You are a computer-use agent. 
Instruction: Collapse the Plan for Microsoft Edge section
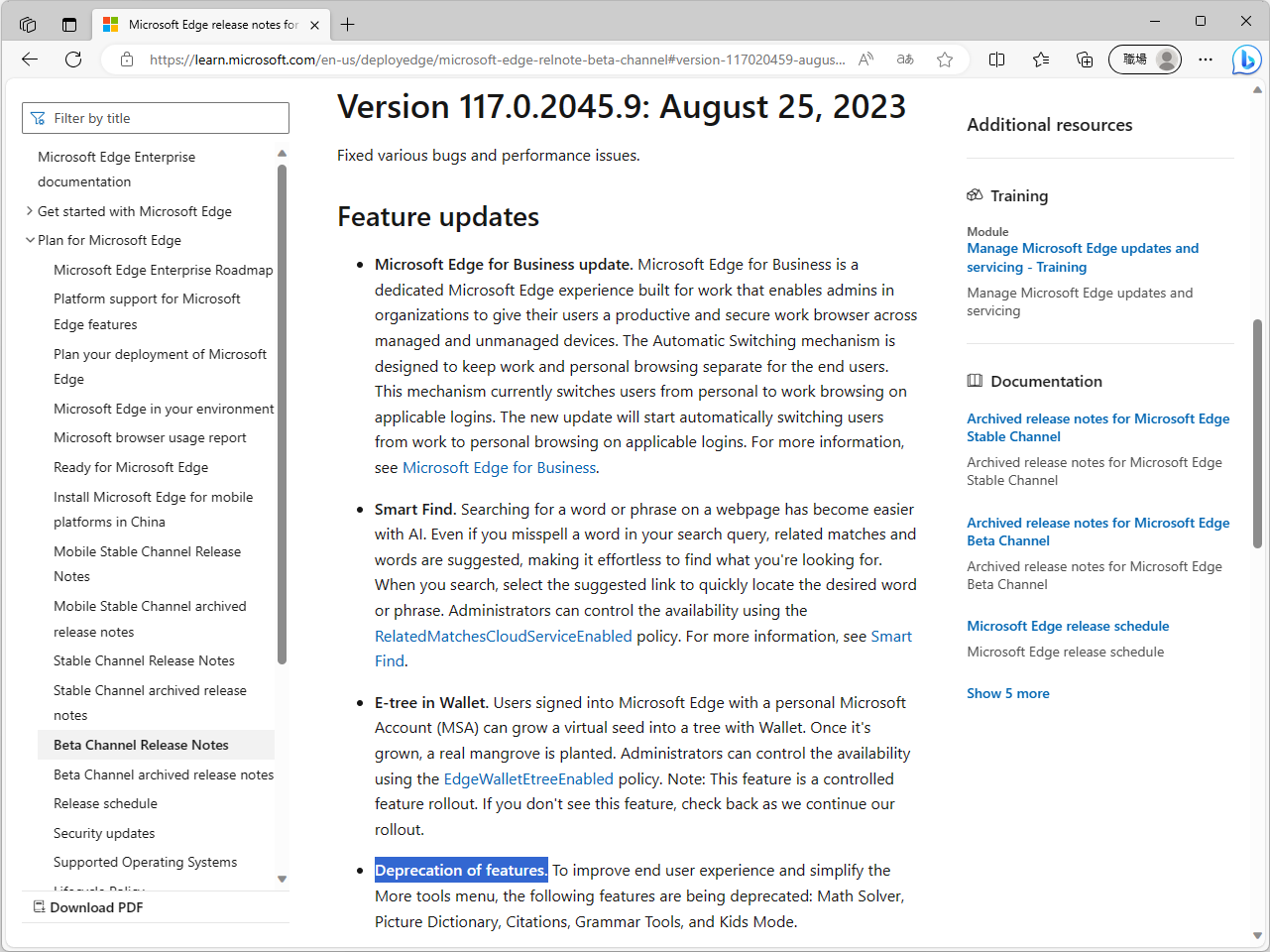(30, 240)
